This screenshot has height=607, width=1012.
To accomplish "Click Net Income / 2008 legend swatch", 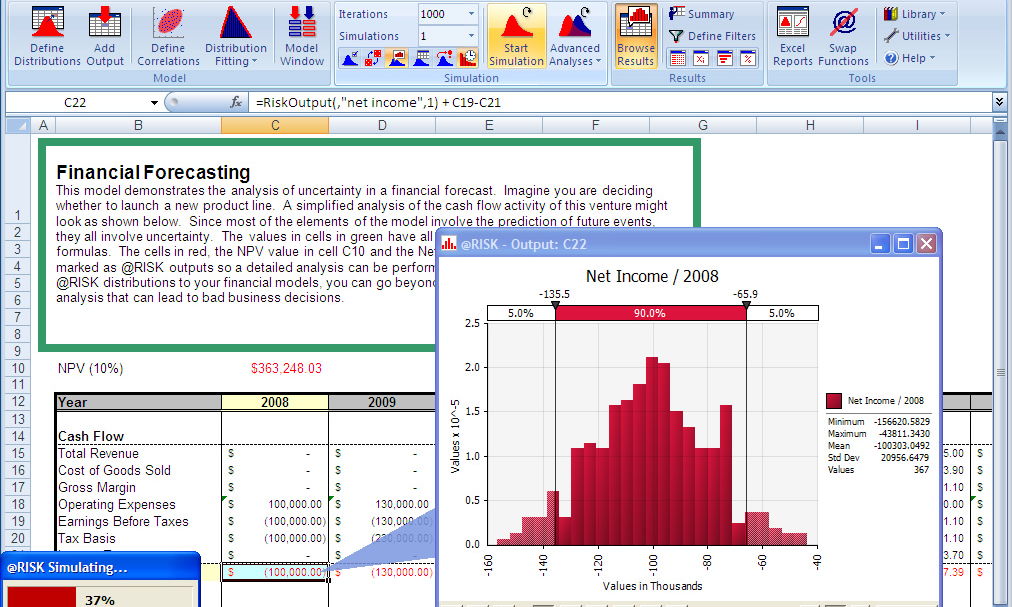I will click(x=834, y=401).
